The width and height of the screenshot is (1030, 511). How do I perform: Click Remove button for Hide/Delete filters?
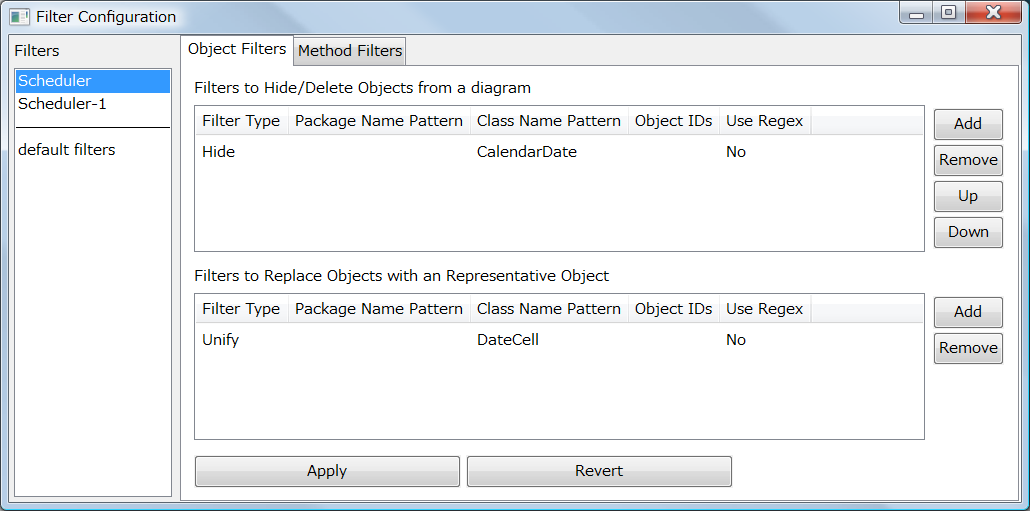[x=967, y=160]
